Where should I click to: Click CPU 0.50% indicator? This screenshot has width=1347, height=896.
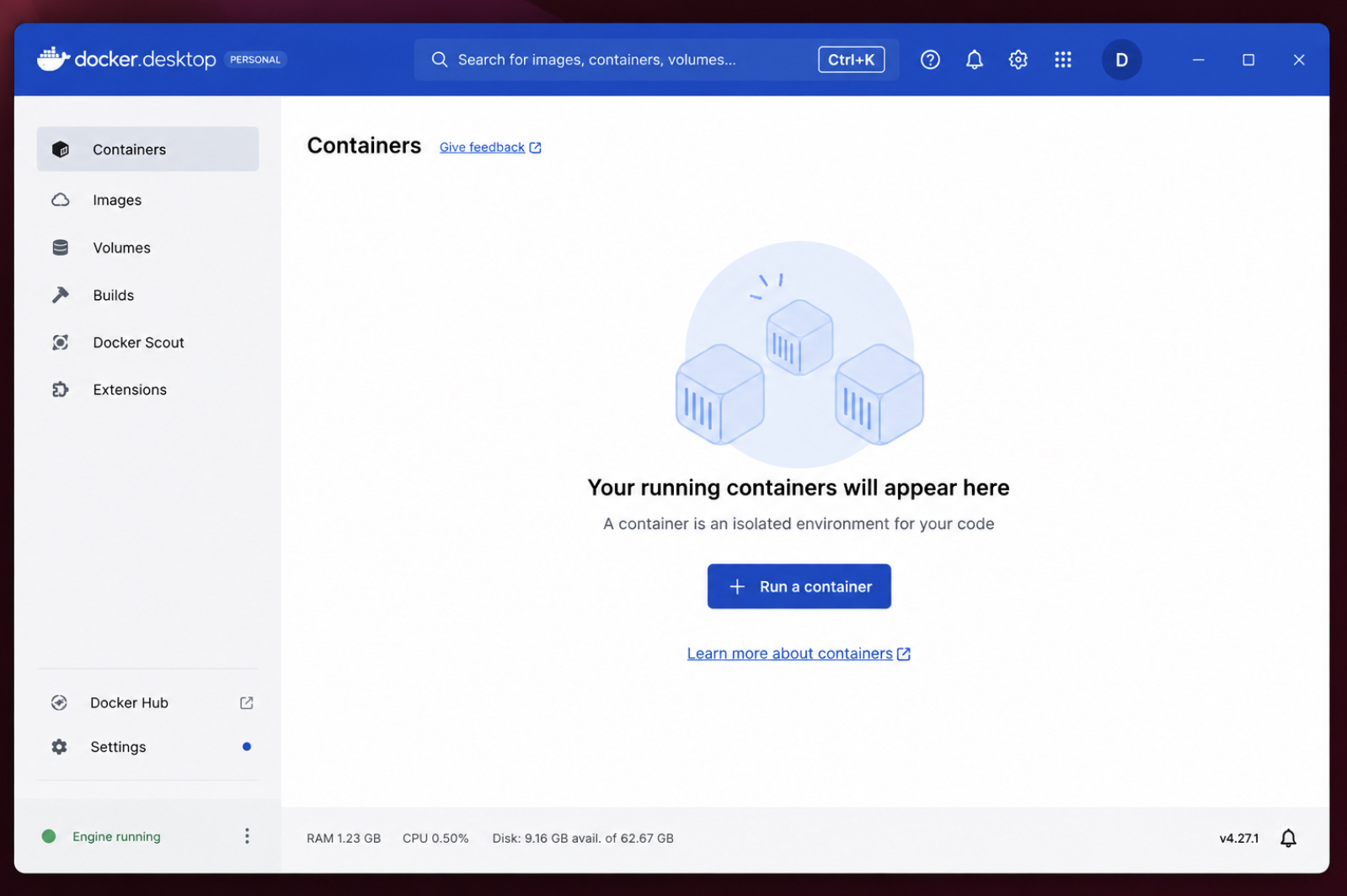coord(436,838)
